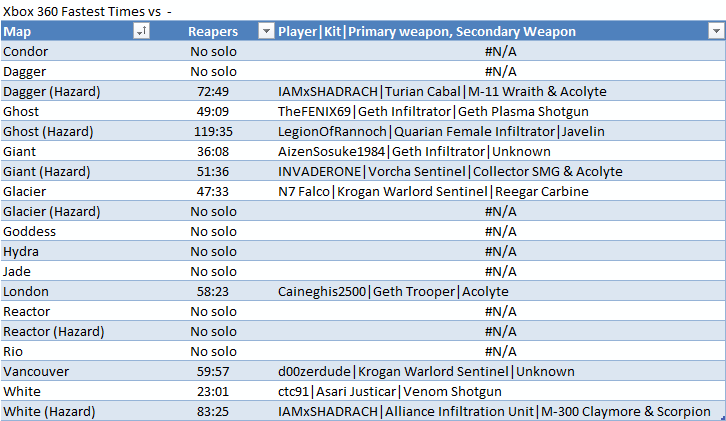Click the #N/A cell in Reactor (Hazard) row
Screen dimensions: 726x421
[500, 331]
